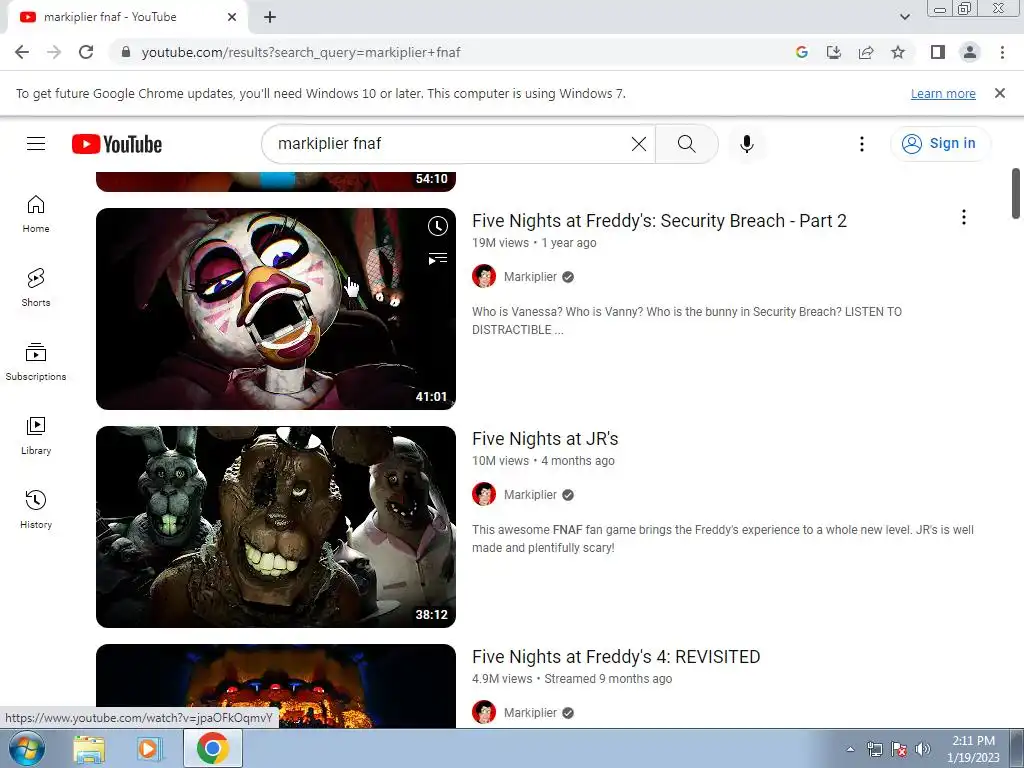Open Markiplier channel name under Security Breach Part 2
This screenshot has height=768, width=1024.
(x=530, y=277)
